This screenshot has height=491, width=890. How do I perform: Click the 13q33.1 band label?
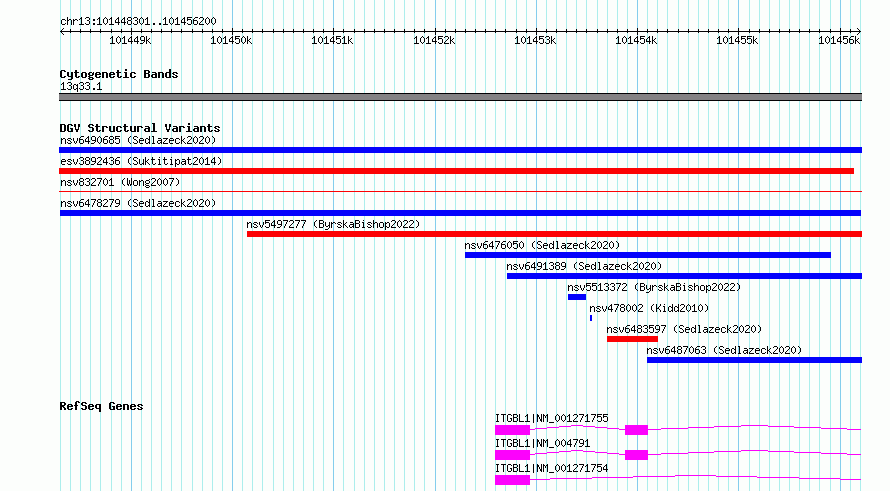tap(81, 87)
